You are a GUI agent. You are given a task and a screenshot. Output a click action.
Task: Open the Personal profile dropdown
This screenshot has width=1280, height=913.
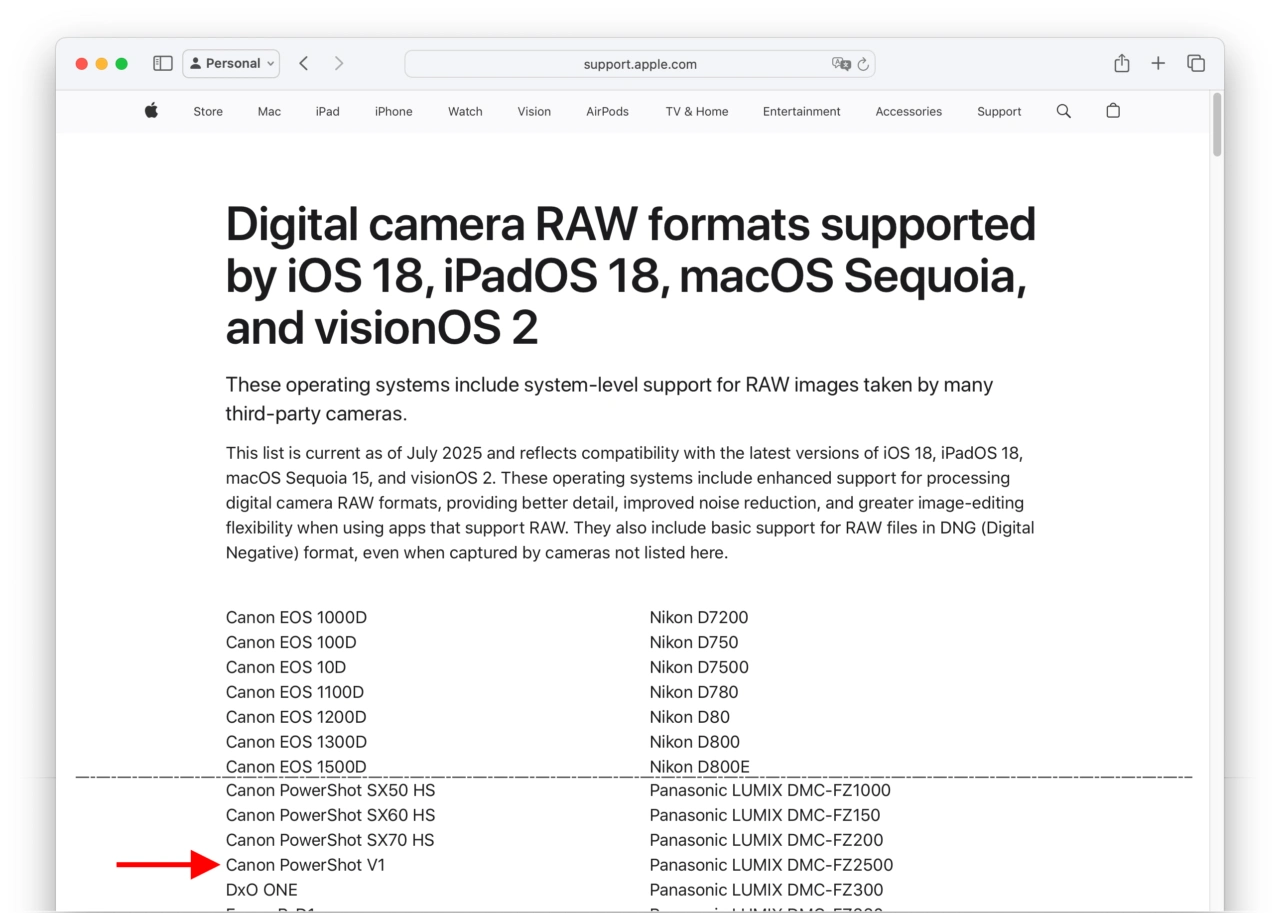click(231, 63)
